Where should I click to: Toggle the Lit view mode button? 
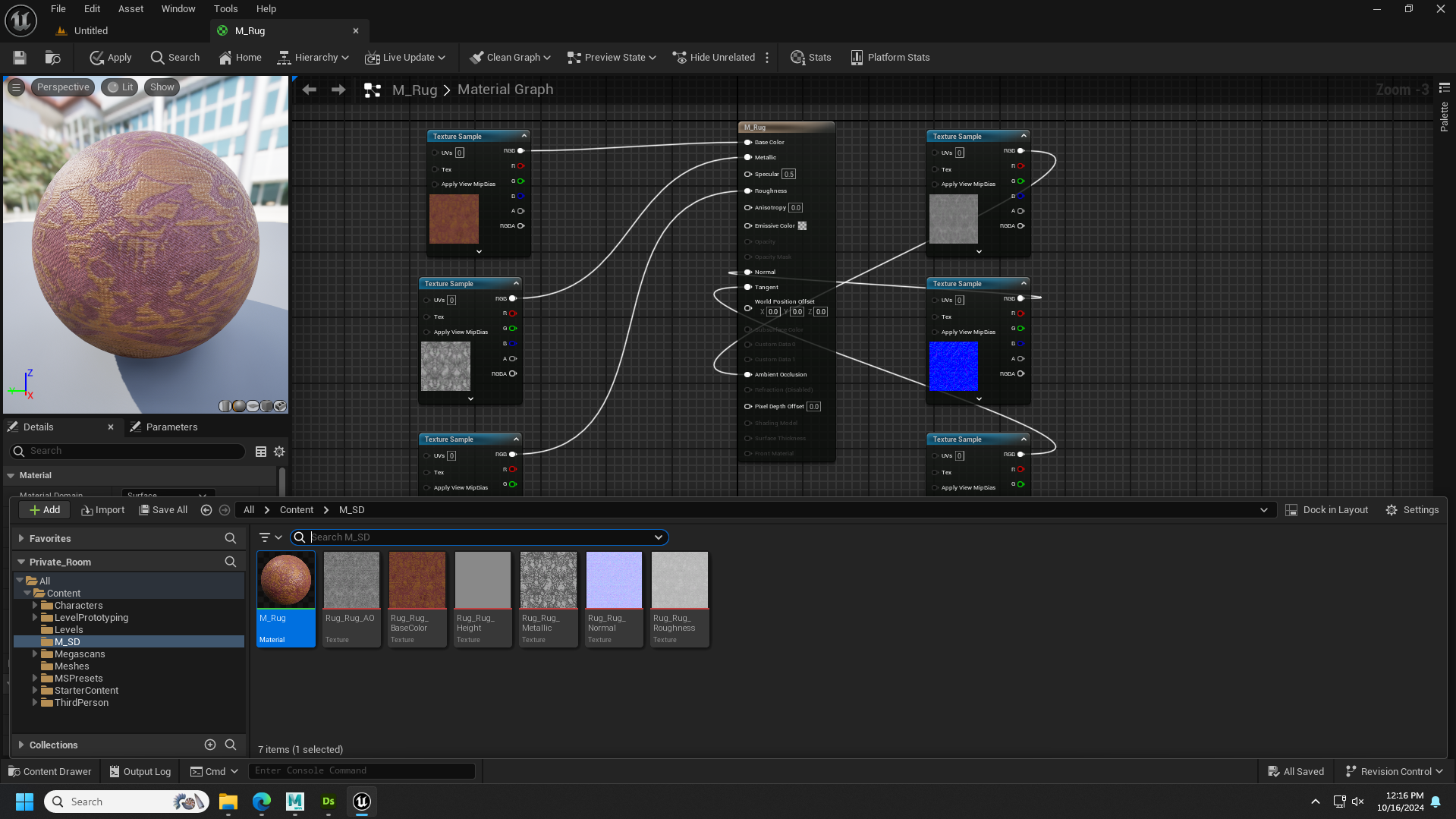pyautogui.click(x=120, y=87)
